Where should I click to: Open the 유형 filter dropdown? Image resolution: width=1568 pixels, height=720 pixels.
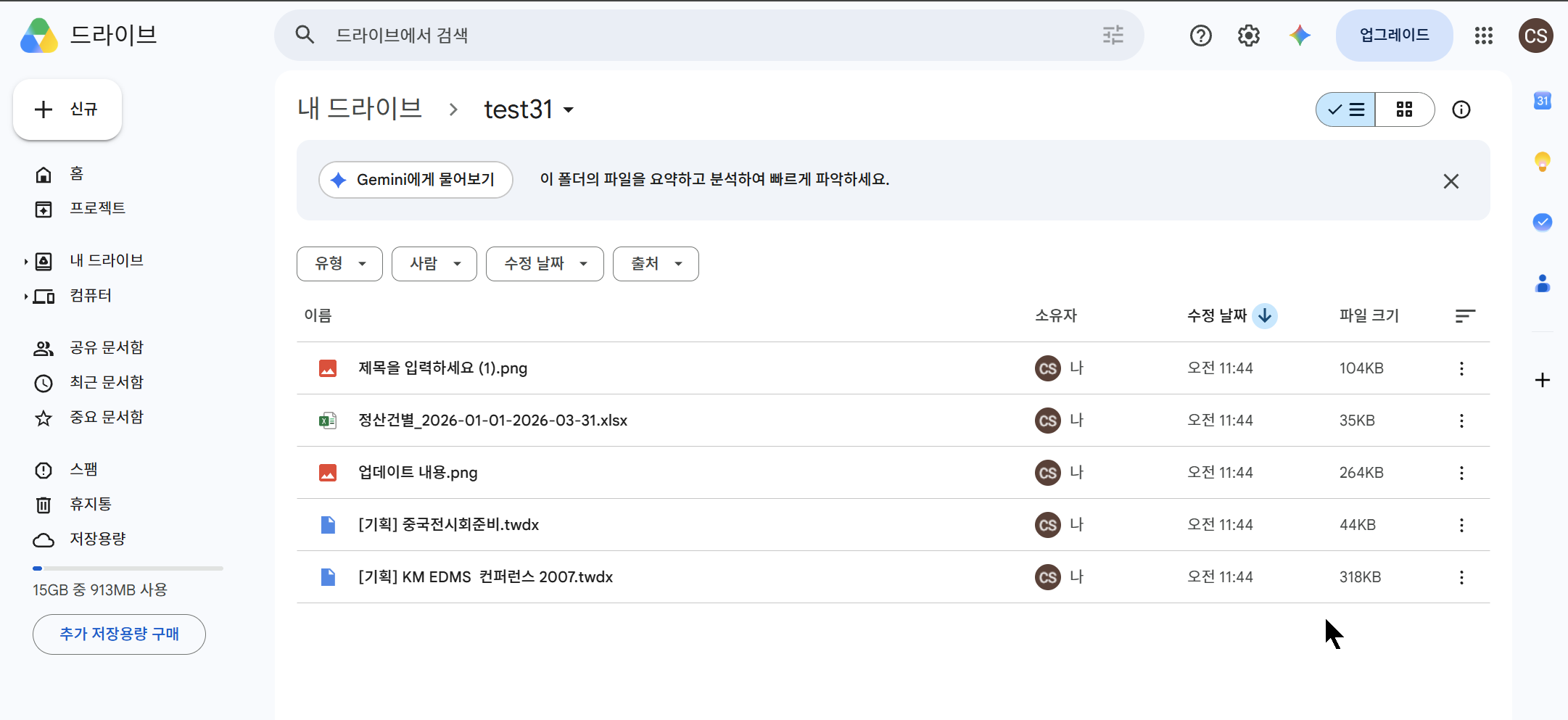coord(339,264)
